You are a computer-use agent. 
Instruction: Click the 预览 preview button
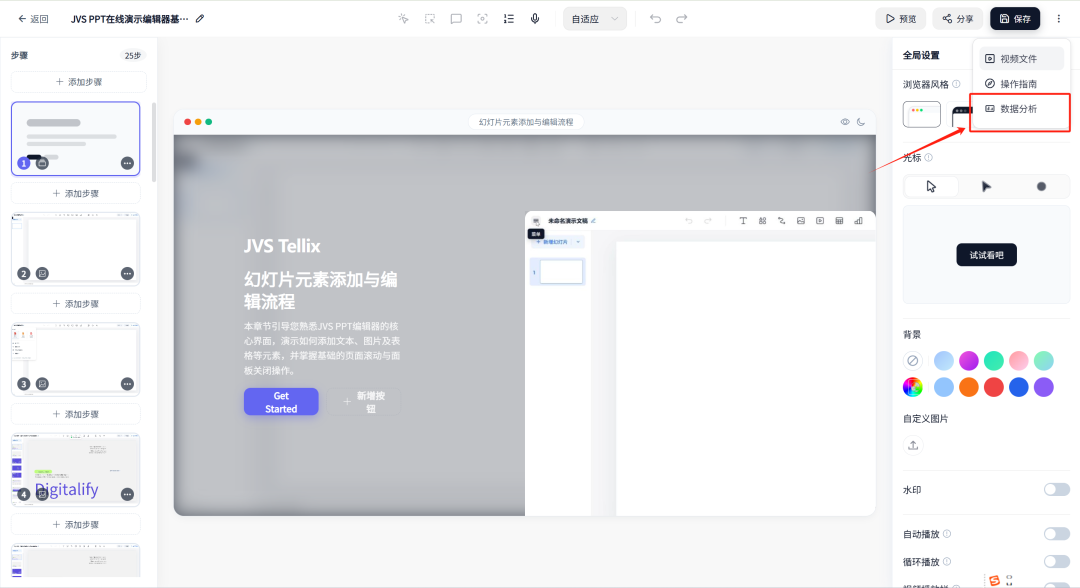coord(901,19)
